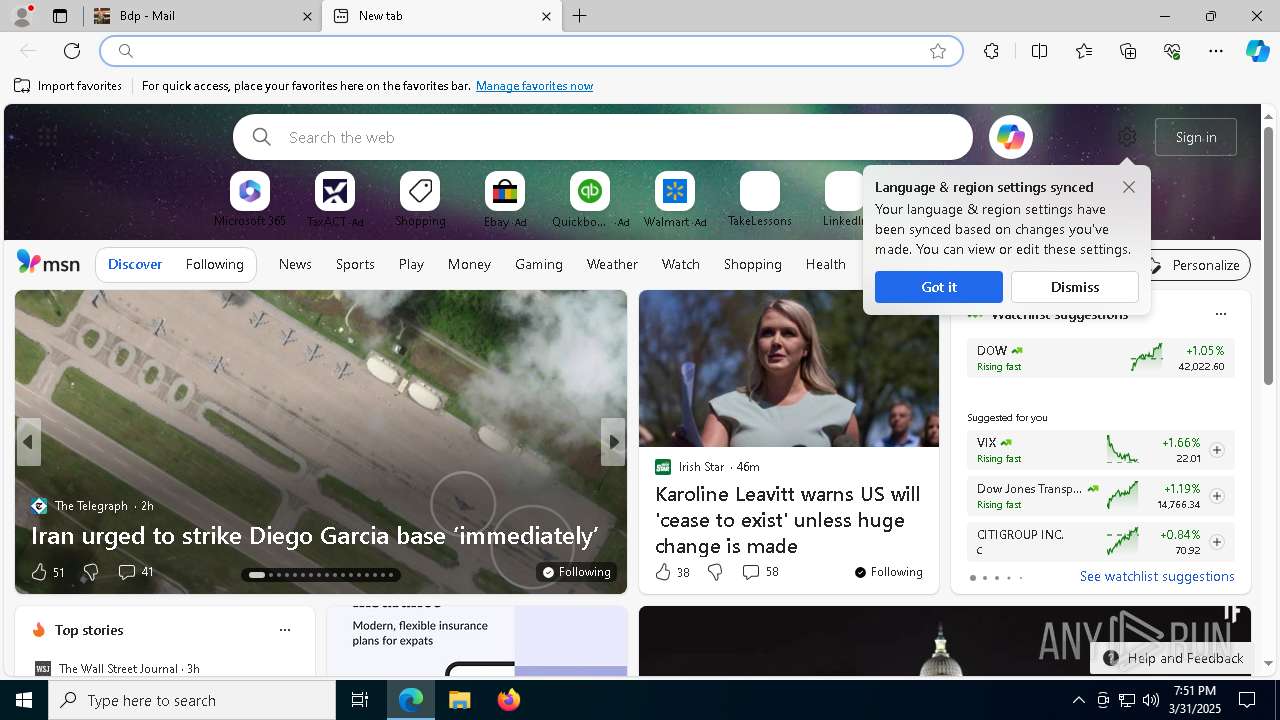Switch to Bdp - Mail tab

202,16
